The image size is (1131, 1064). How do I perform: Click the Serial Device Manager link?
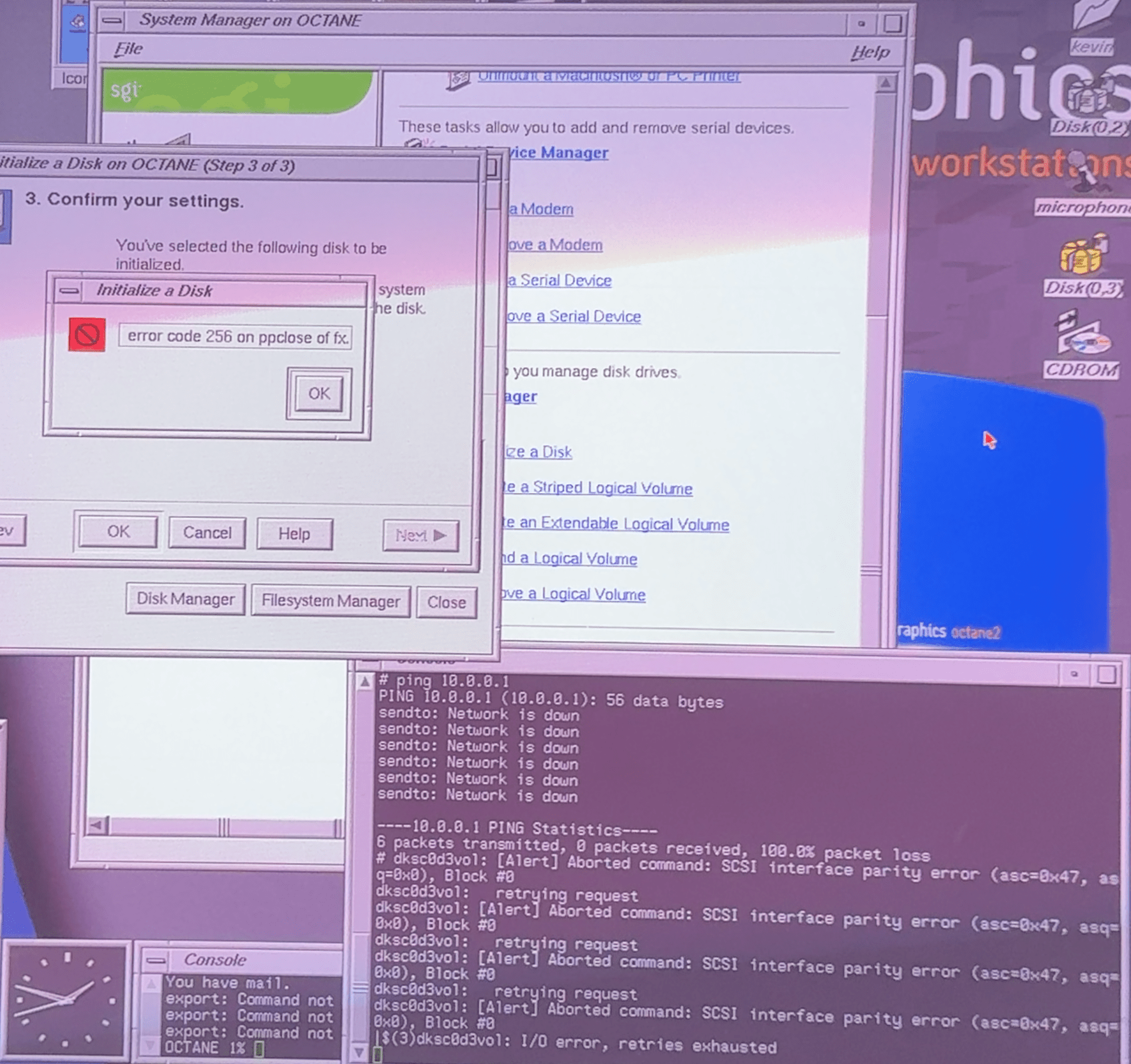[558, 153]
